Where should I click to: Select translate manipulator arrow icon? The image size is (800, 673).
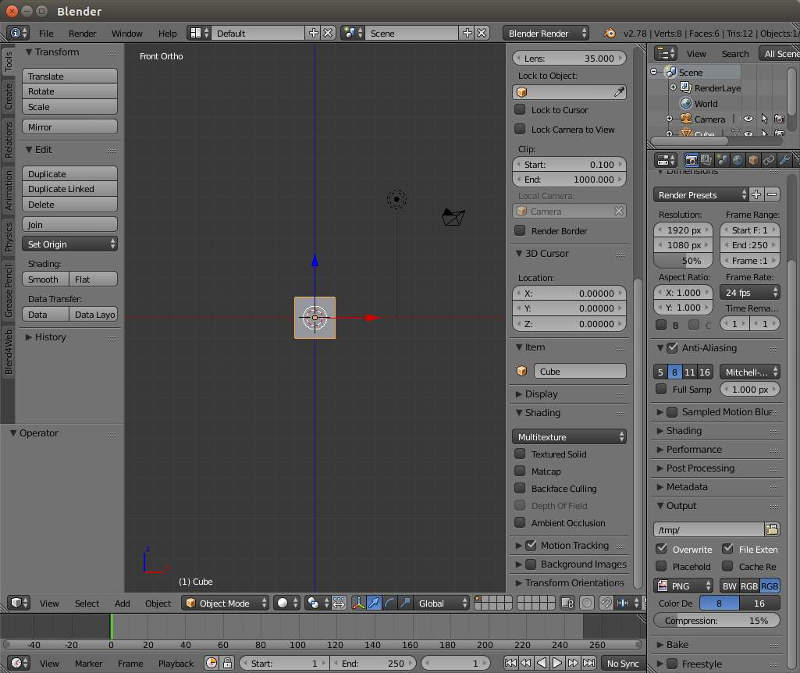point(374,603)
